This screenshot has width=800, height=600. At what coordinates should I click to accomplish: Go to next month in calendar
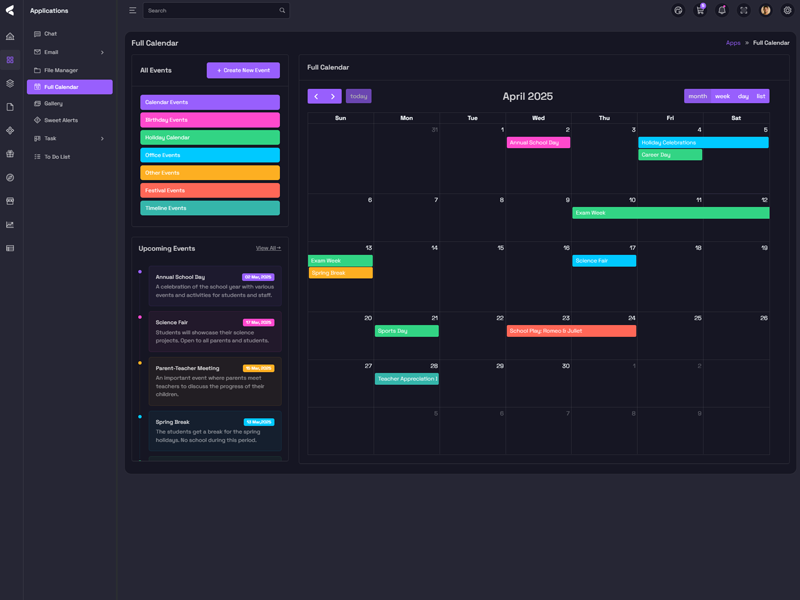(333, 96)
